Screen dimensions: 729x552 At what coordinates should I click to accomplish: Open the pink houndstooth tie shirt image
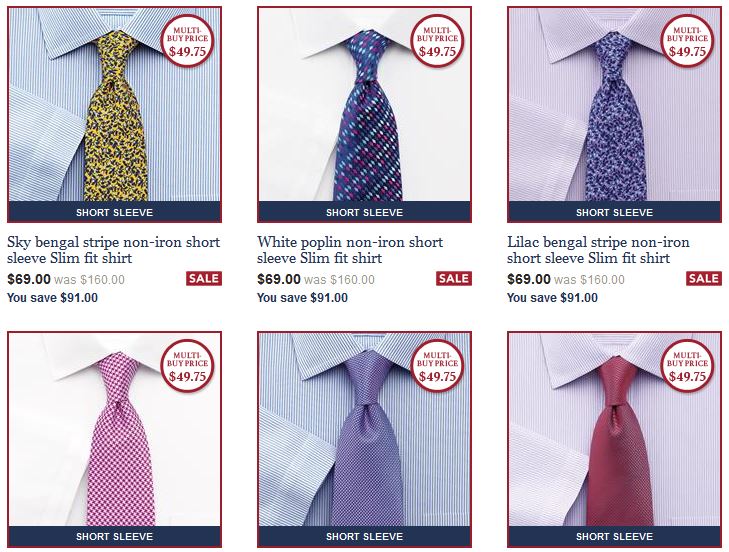pos(114,439)
